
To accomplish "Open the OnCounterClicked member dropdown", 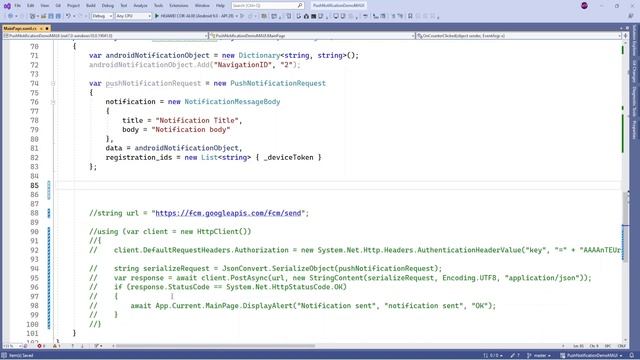I will [518, 36].
